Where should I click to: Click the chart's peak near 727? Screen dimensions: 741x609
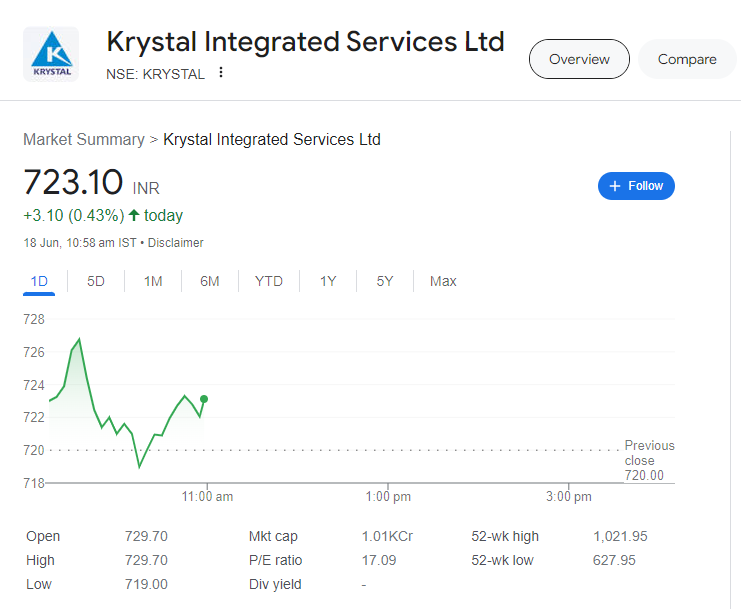pos(79,339)
